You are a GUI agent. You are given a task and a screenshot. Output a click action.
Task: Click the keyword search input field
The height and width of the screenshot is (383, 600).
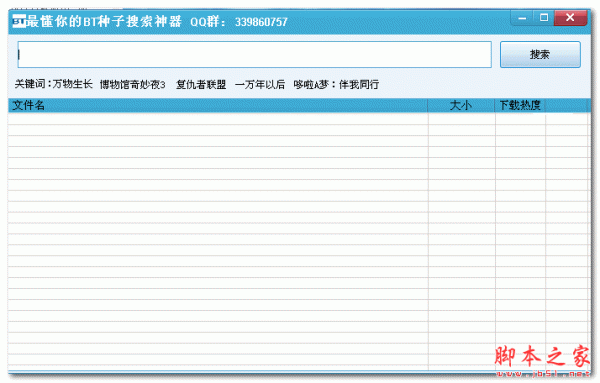[254, 54]
